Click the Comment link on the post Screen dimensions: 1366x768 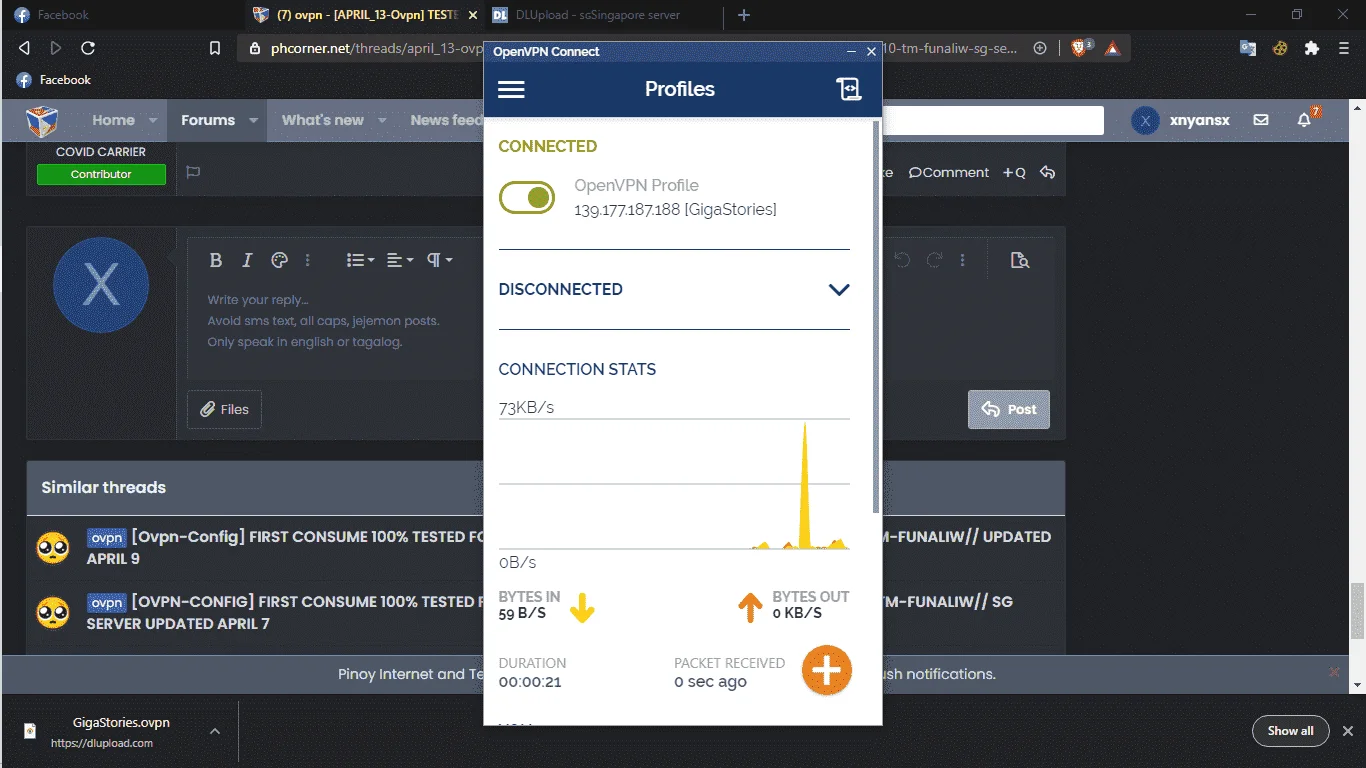pyautogui.click(x=949, y=172)
